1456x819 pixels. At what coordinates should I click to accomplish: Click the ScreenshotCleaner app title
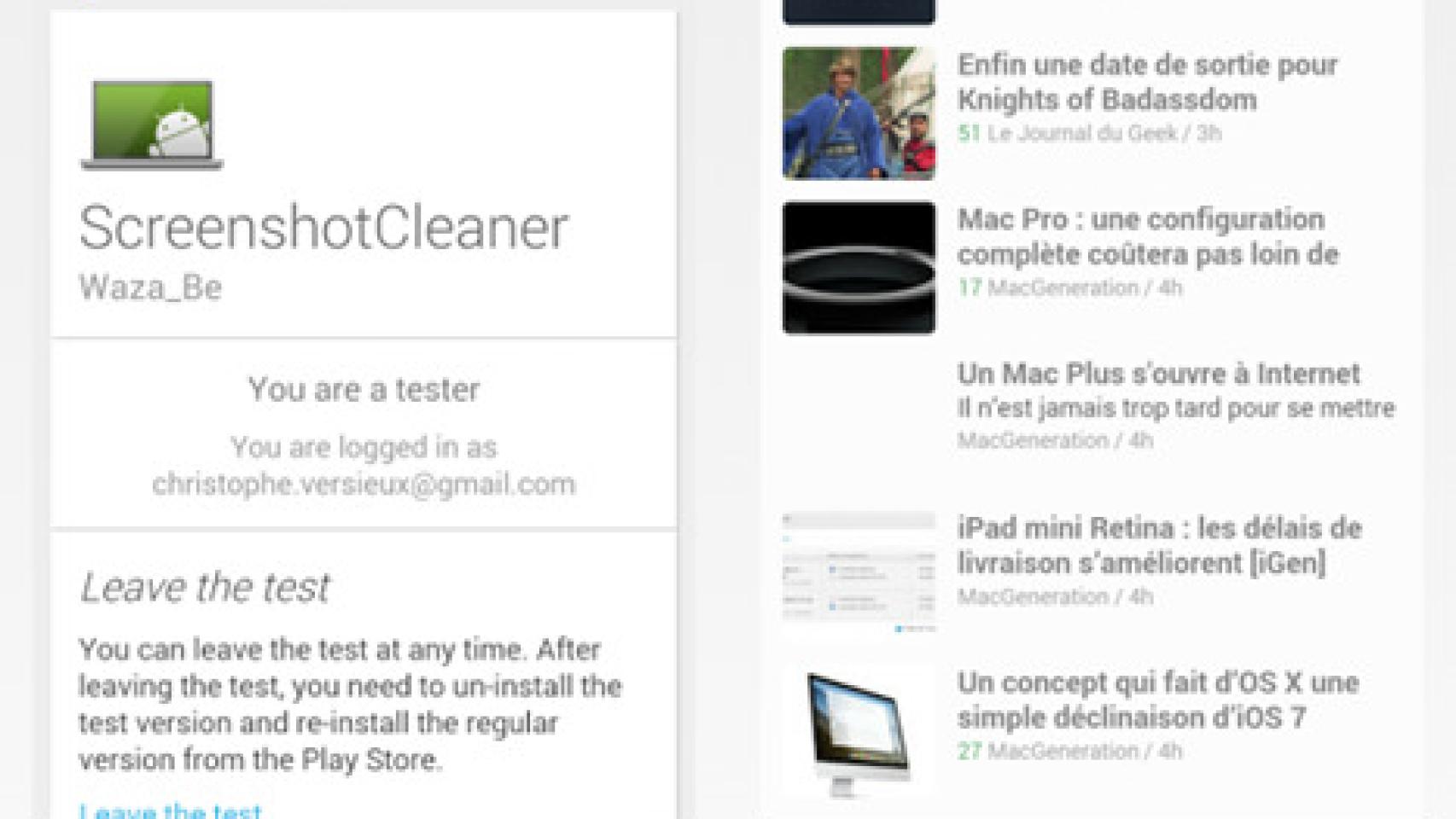point(323,229)
